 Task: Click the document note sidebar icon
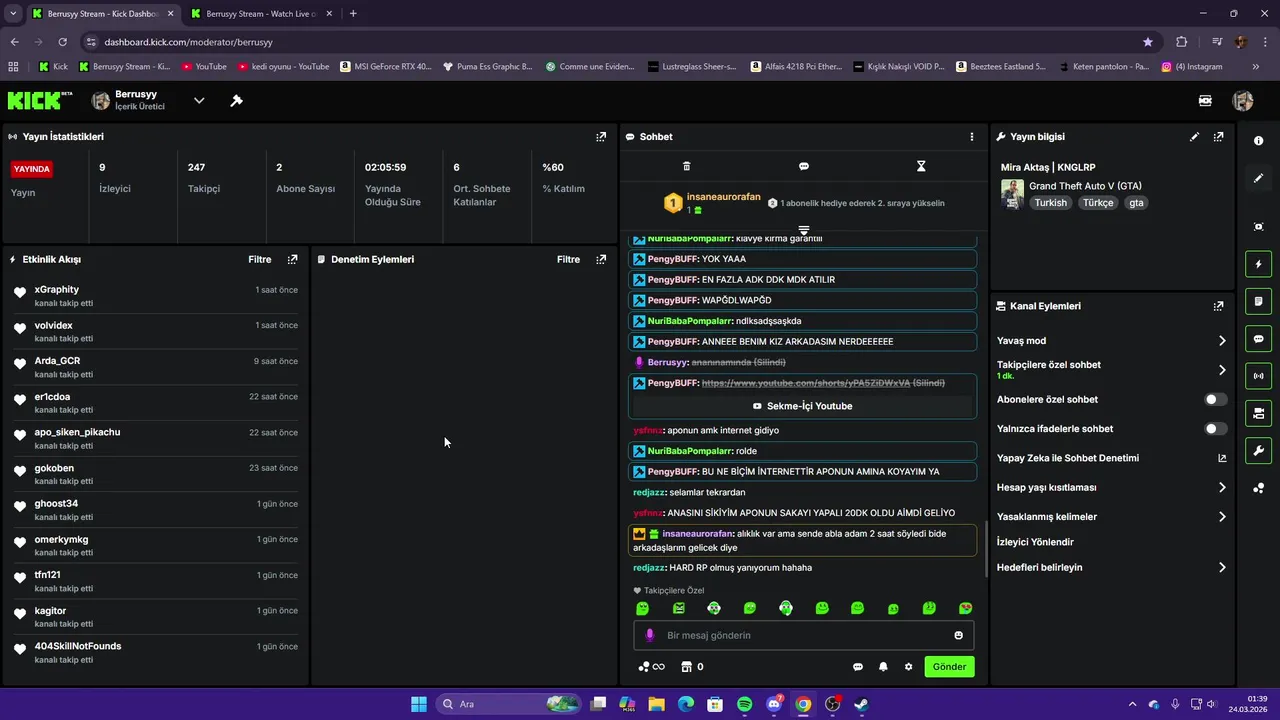pos(1258,301)
